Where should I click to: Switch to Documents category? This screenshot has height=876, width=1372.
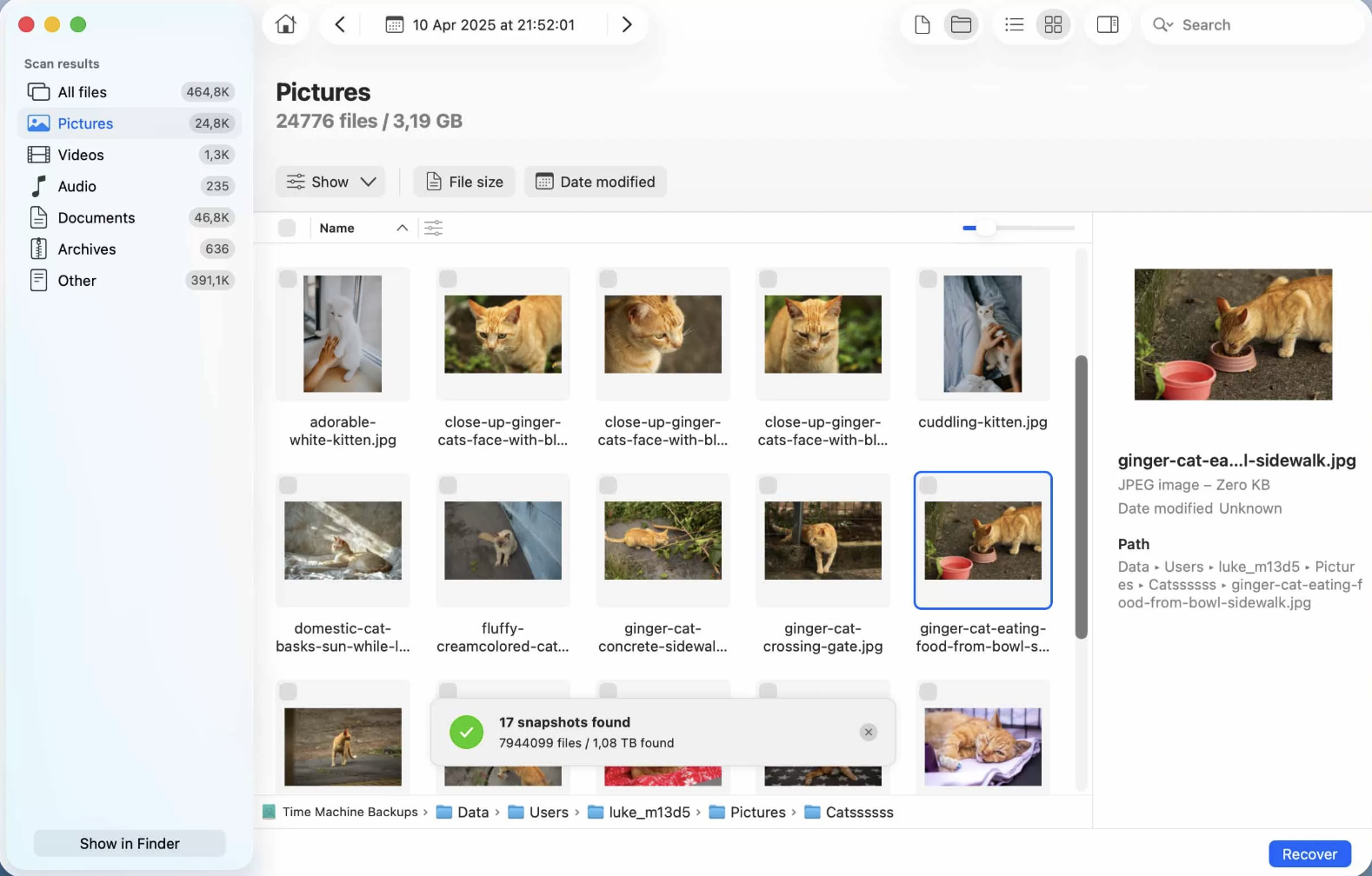130,217
